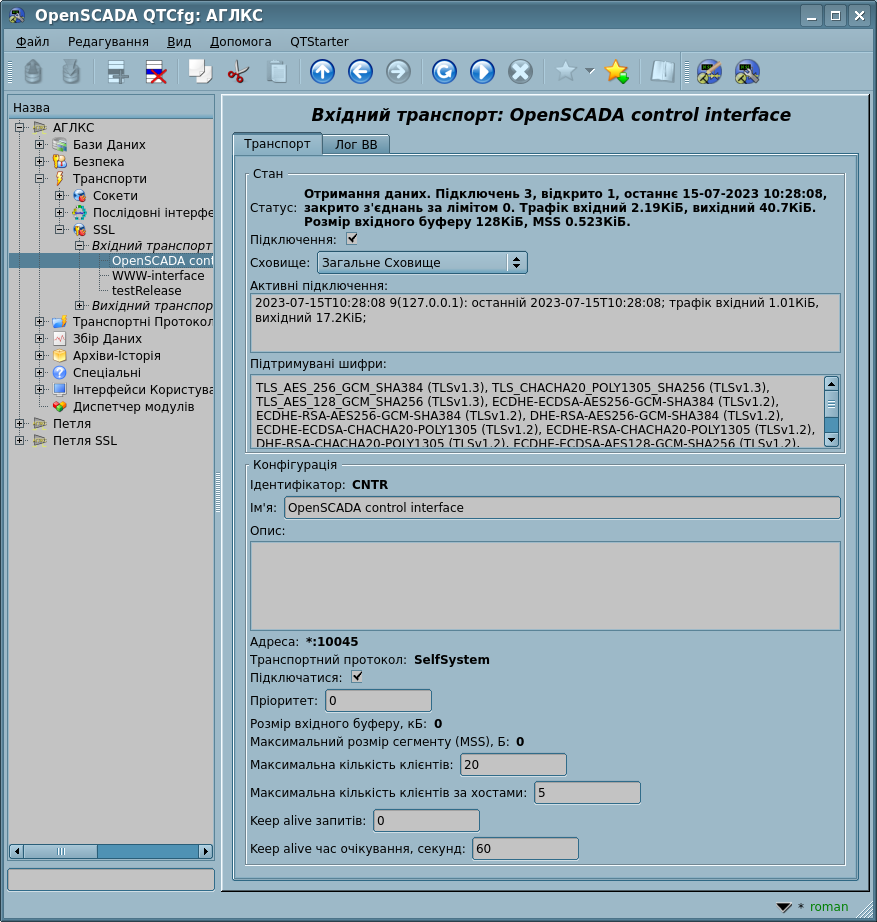Open the Вид menu
This screenshot has width=877, height=922.
point(179,42)
